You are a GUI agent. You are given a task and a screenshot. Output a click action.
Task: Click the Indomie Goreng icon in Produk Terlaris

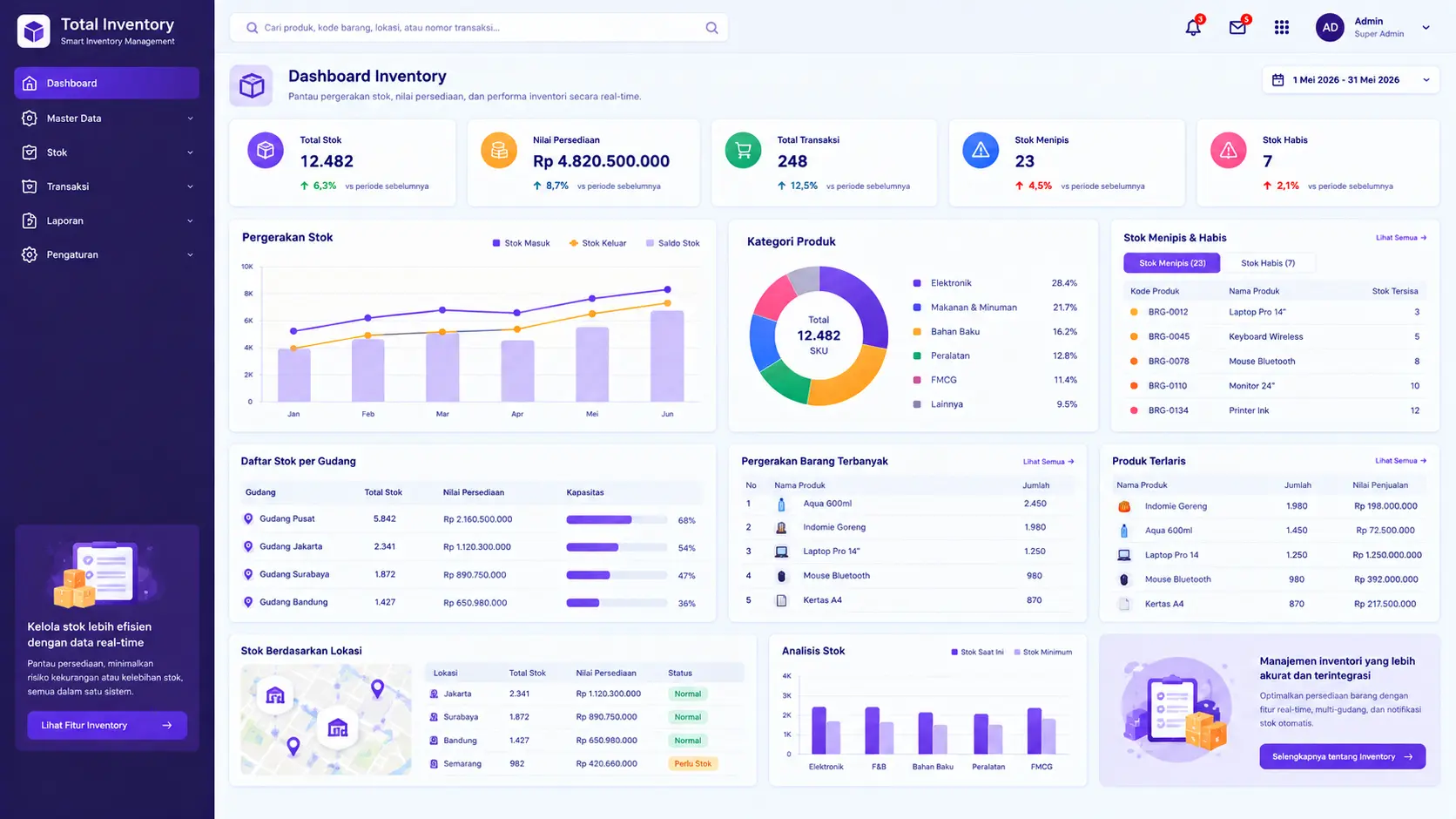[1124, 506]
